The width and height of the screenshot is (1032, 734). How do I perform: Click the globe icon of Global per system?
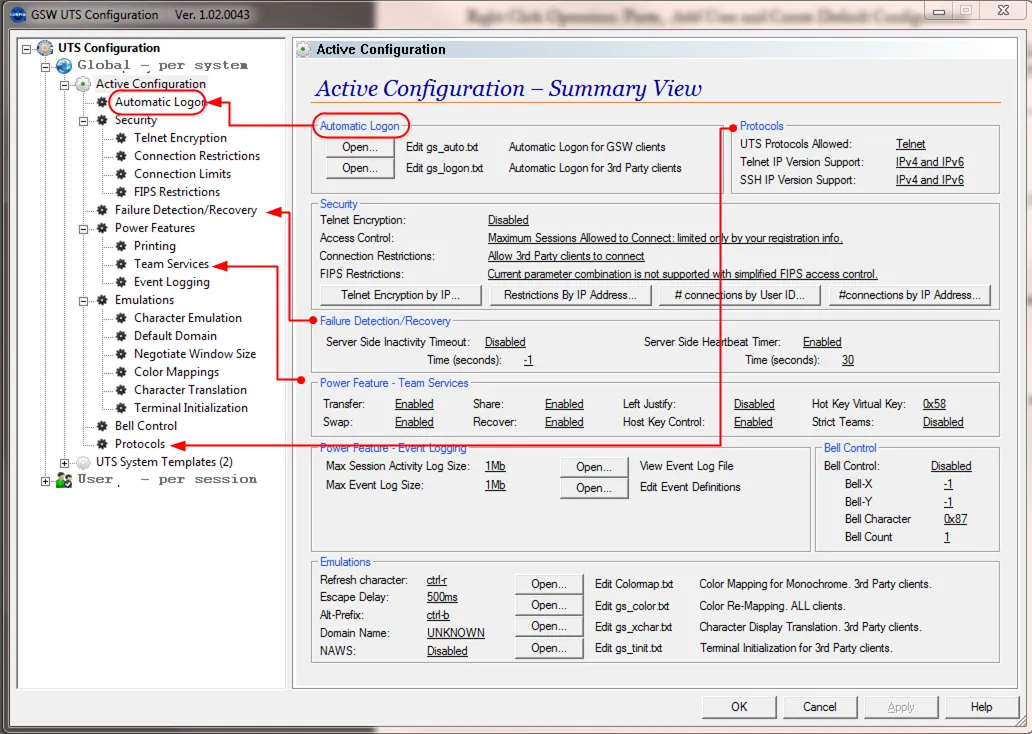pos(64,66)
